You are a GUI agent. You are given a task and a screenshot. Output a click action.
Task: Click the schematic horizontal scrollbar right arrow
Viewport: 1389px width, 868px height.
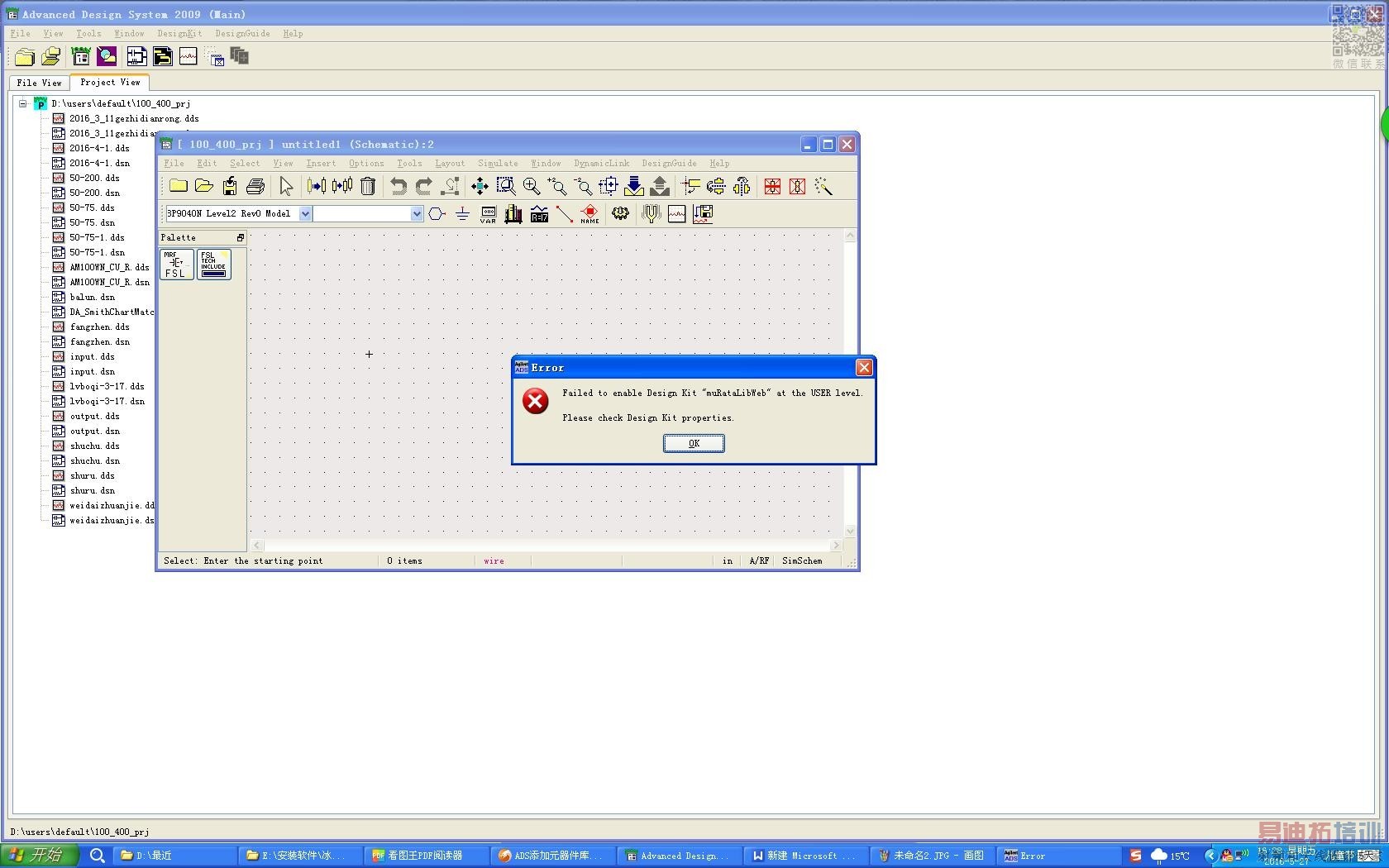pyautogui.click(x=836, y=546)
